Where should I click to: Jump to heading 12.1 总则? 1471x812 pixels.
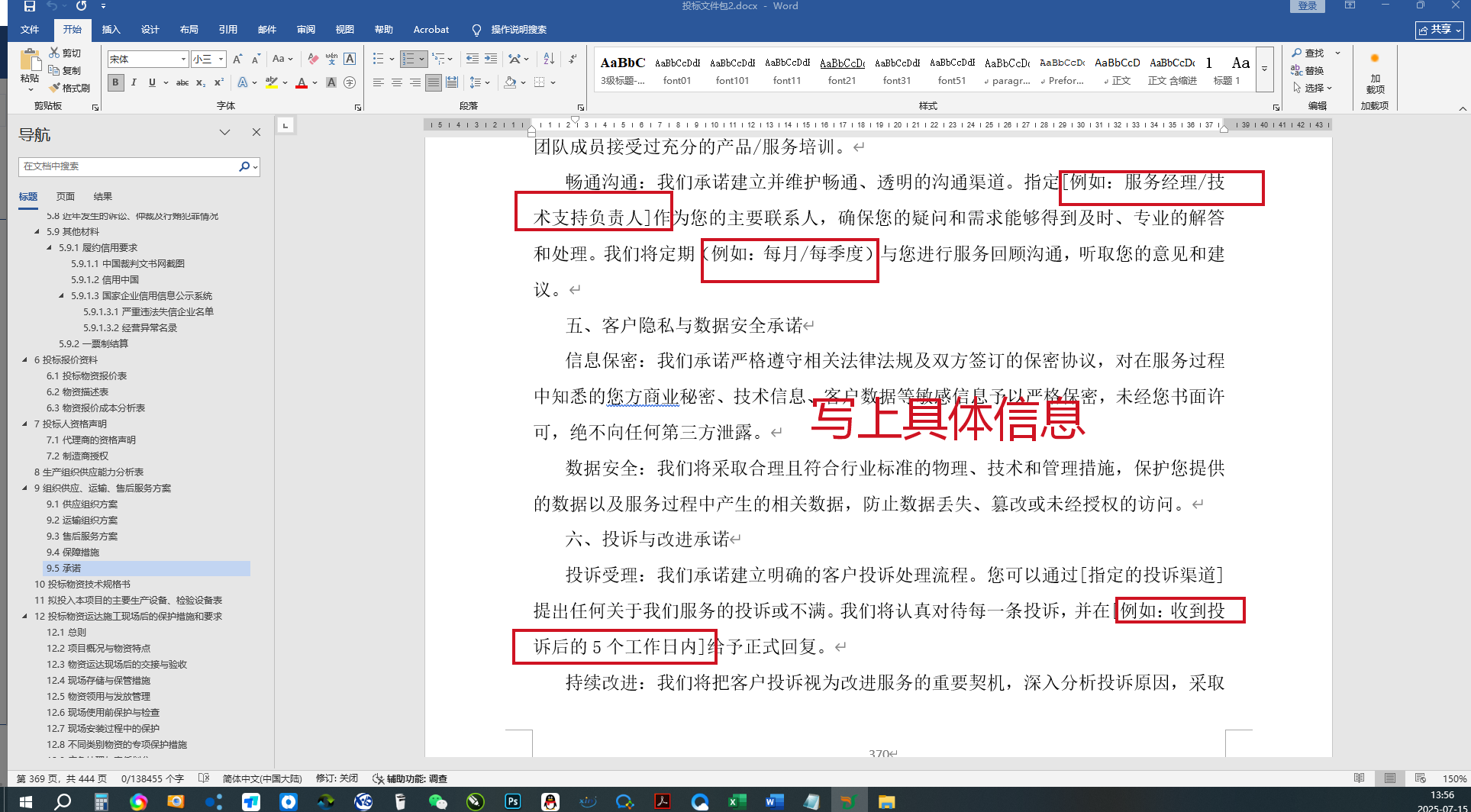pos(66,633)
